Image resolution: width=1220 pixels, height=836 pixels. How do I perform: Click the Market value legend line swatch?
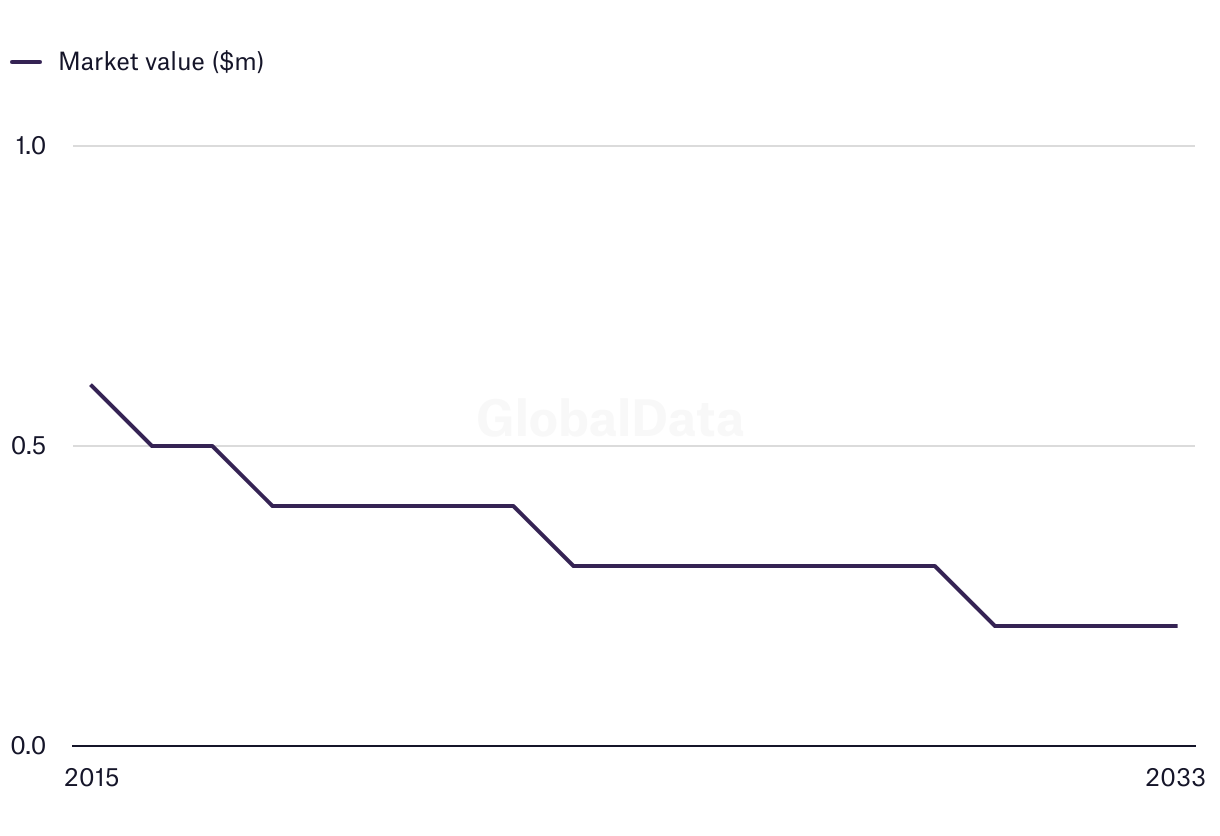click(26, 62)
